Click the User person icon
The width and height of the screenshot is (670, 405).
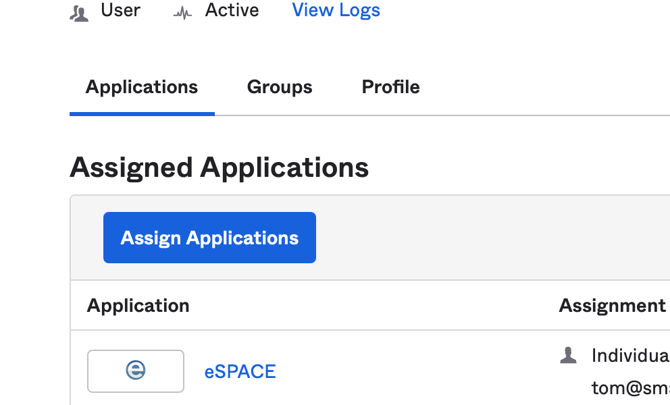tap(79, 13)
